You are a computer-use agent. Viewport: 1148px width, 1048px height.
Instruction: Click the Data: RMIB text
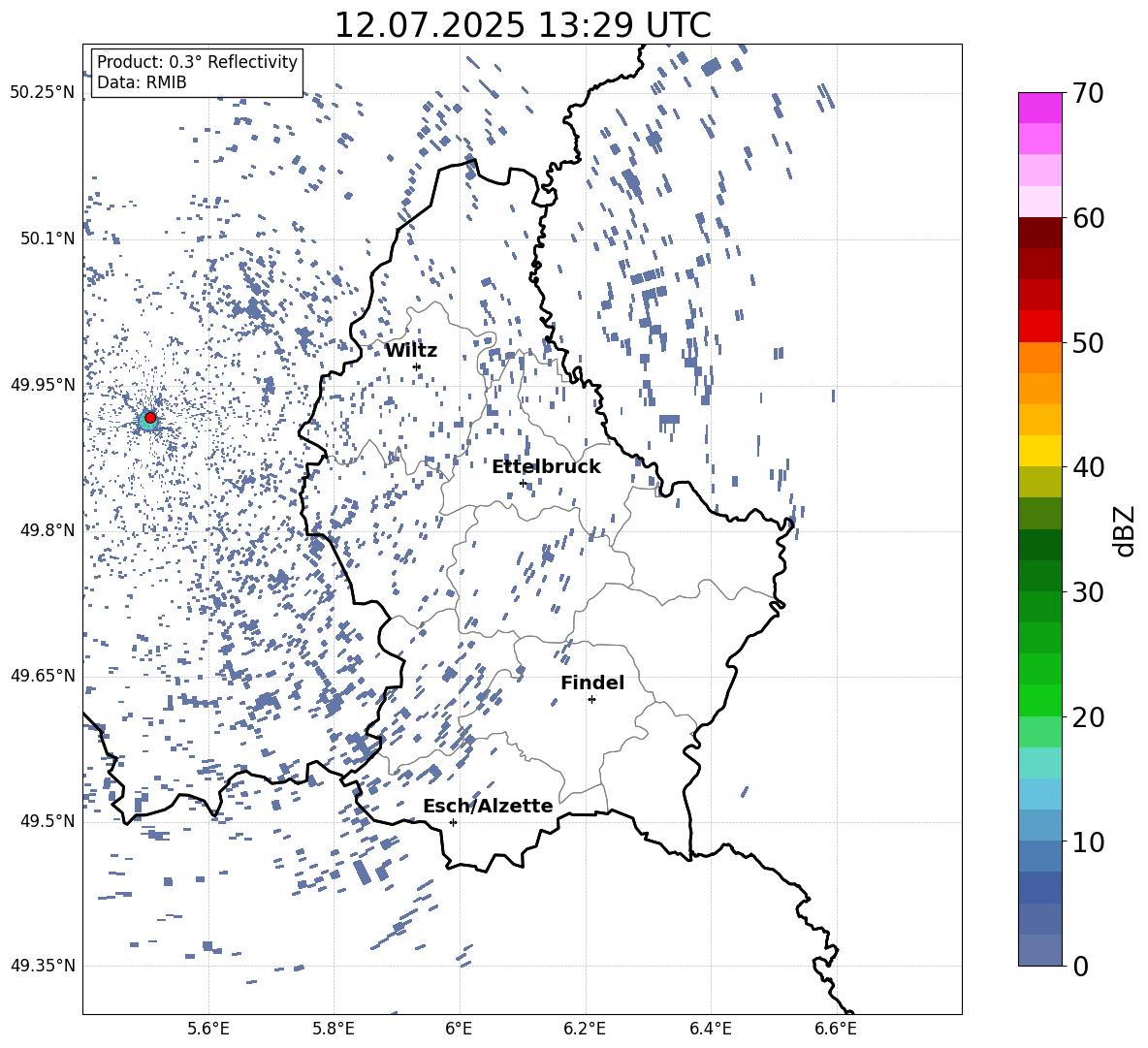pyautogui.click(x=142, y=82)
